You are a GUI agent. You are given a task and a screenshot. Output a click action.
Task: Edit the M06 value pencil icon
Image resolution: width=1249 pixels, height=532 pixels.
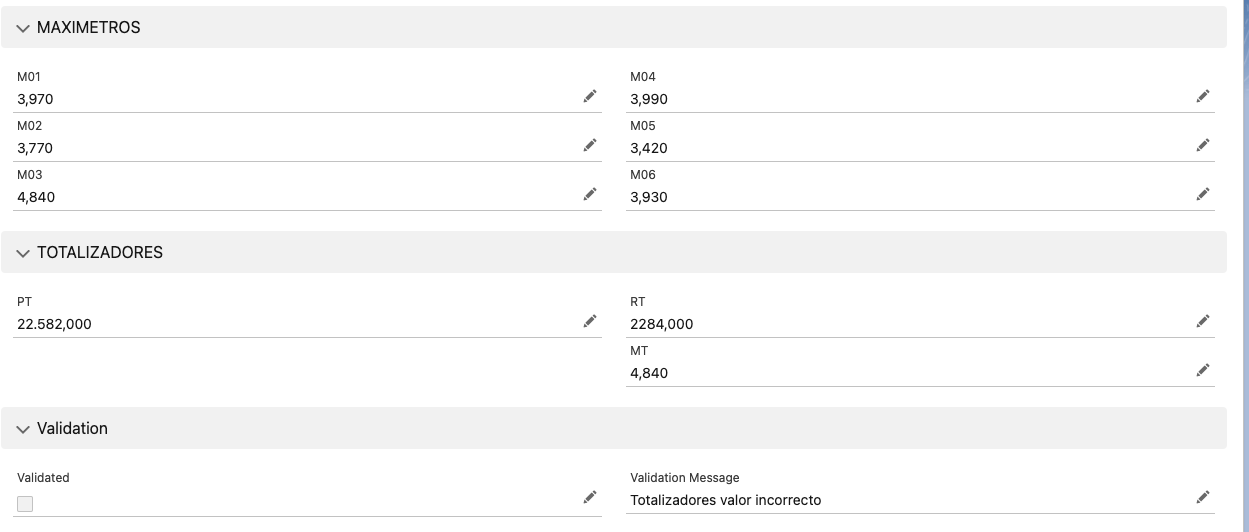click(x=1203, y=194)
